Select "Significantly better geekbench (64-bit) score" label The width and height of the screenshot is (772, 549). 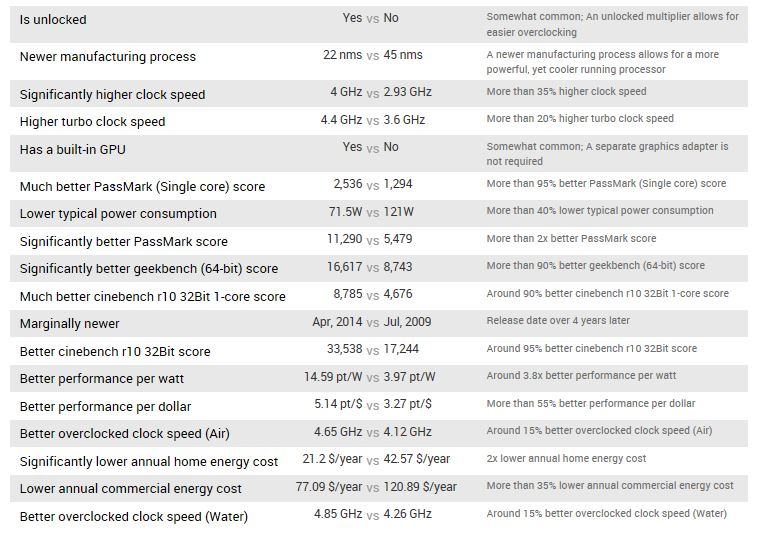coord(149,269)
